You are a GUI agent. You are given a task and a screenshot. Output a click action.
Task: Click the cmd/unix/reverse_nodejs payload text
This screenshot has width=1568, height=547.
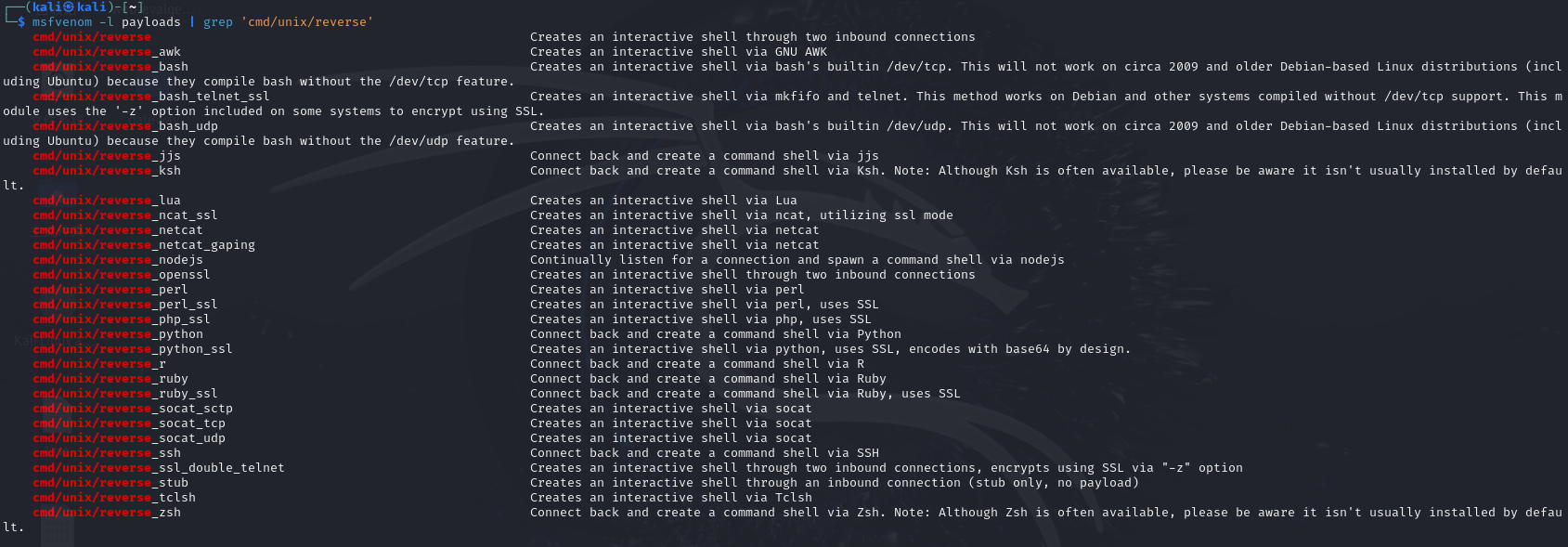118,260
